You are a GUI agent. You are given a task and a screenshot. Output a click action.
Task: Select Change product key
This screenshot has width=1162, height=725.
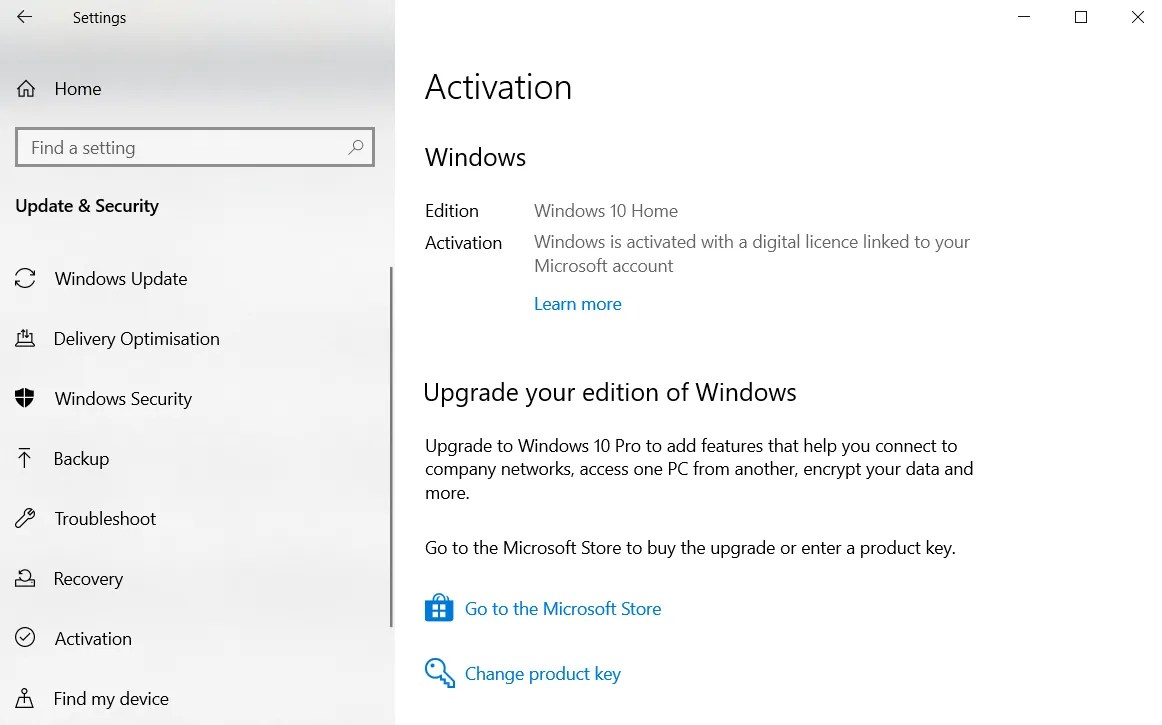pyautogui.click(x=542, y=673)
